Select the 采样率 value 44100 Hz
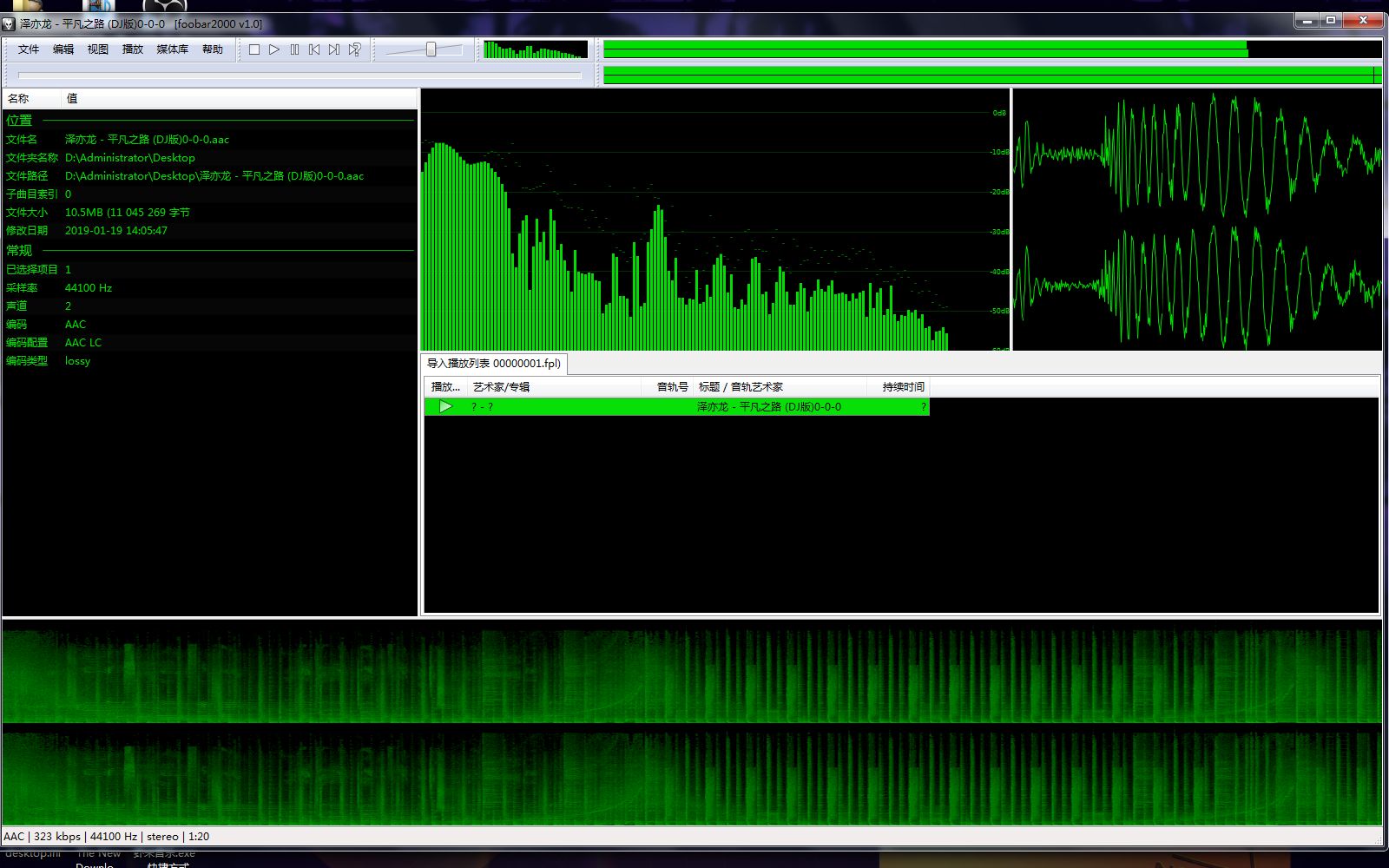The height and width of the screenshot is (868, 1389). (x=89, y=287)
